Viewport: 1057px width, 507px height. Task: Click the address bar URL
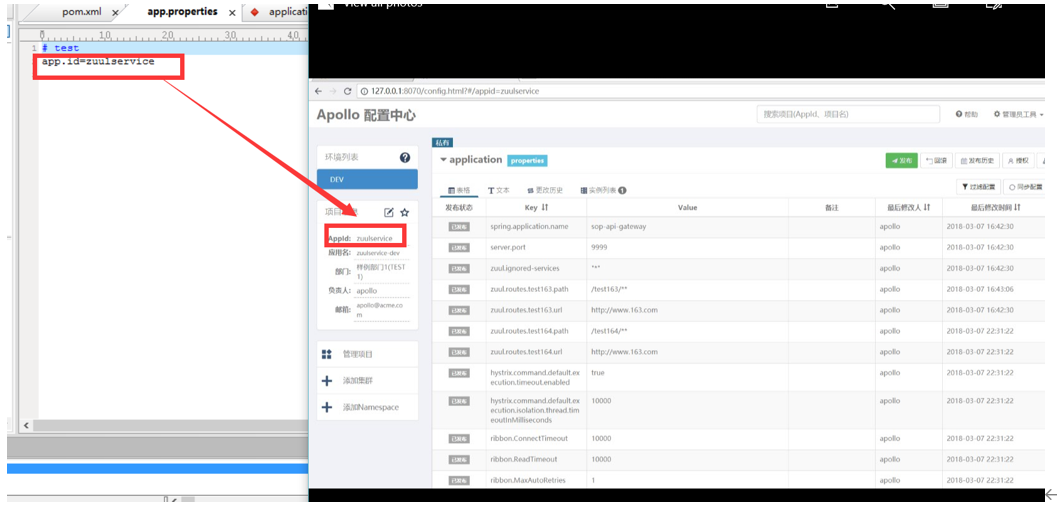click(x=454, y=91)
